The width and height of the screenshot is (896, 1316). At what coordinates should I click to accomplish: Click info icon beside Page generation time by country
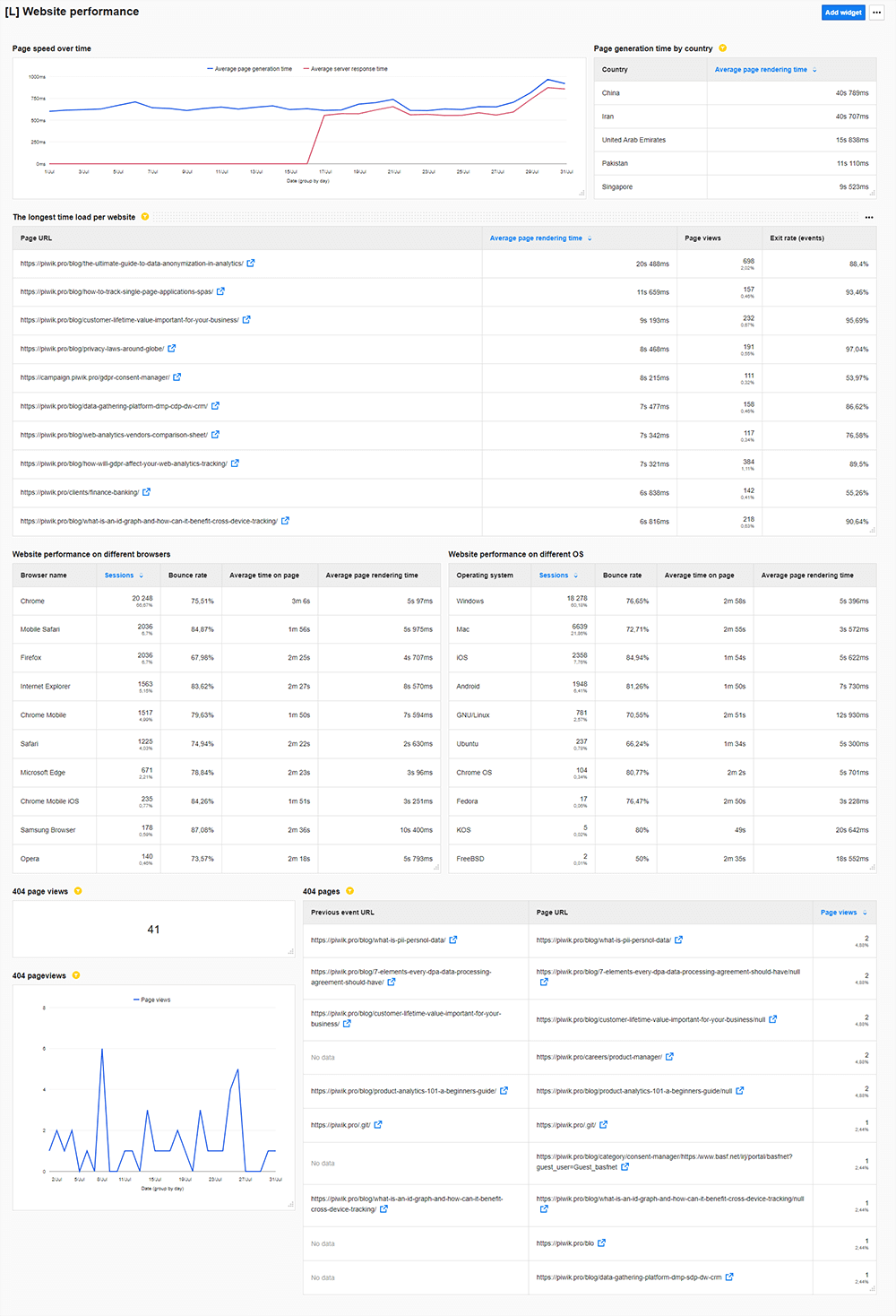click(723, 48)
